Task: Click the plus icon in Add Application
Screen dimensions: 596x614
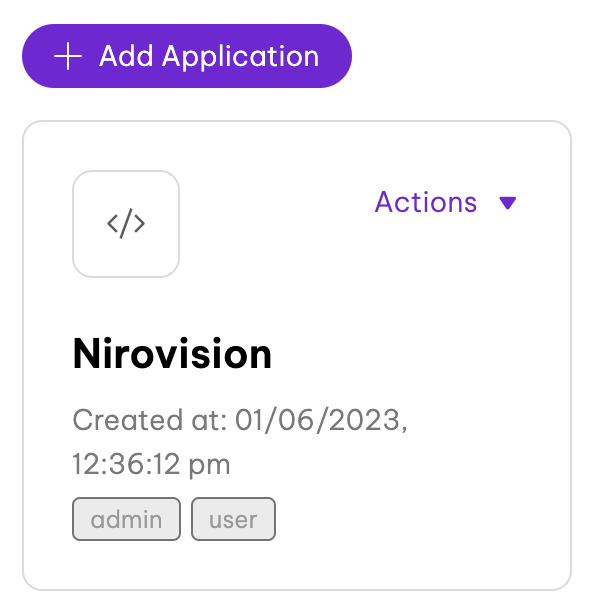Action: pos(68,56)
